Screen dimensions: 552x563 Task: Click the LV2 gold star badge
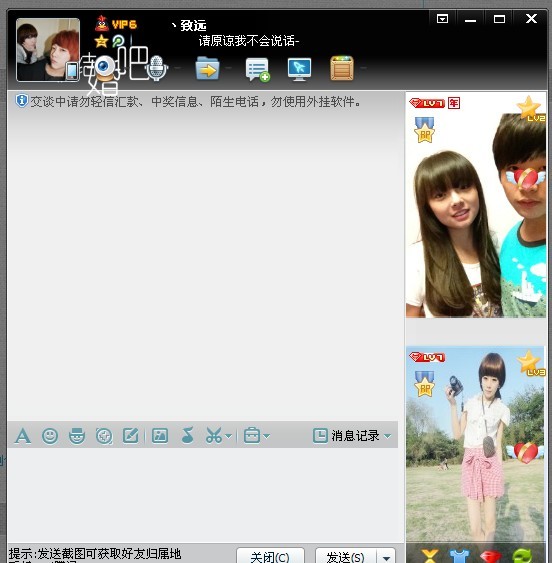pyautogui.click(x=530, y=108)
